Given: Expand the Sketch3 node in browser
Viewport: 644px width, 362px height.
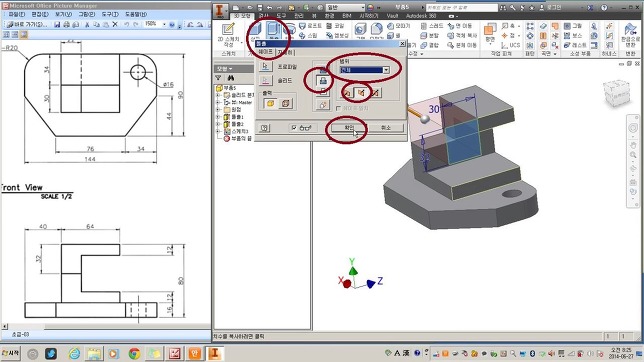Looking at the screenshot, I should (x=218, y=131).
